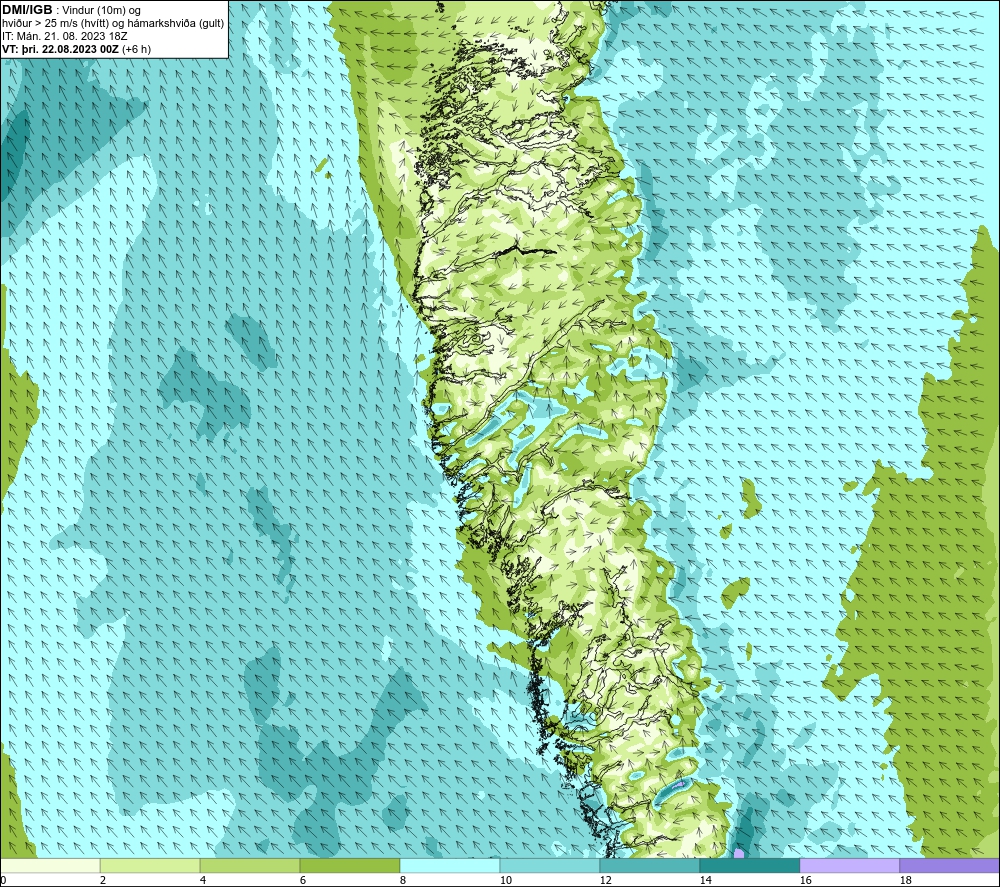1000x887 pixels.
Task: Click scale label 18 under the color bar
Action: point(906,880)
